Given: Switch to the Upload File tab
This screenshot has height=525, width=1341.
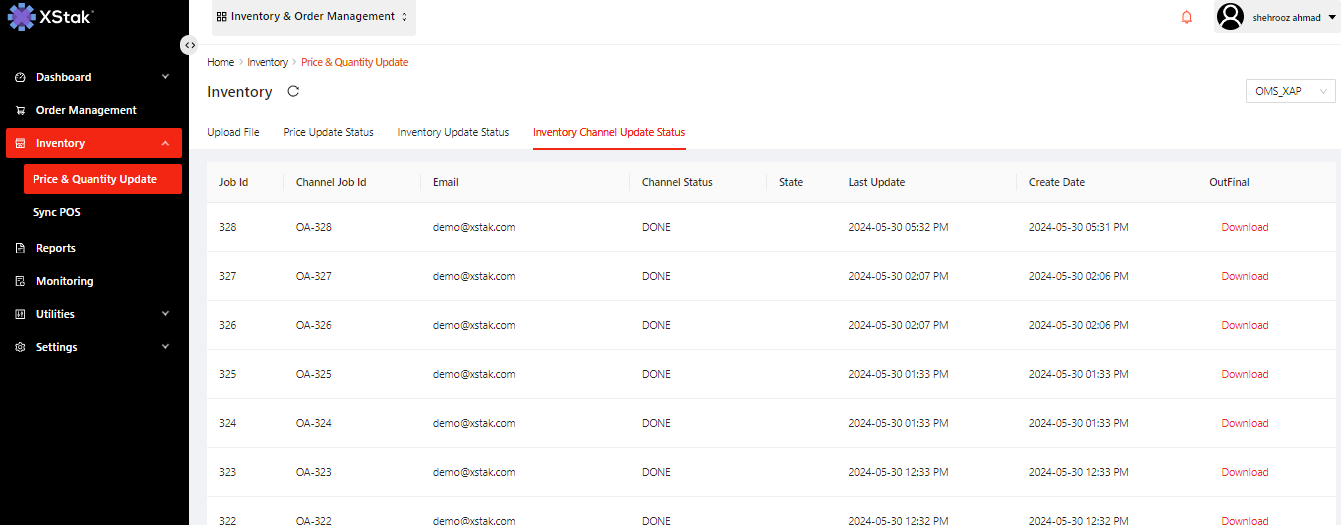Looking at the screenshot, I should coord(233,132).
